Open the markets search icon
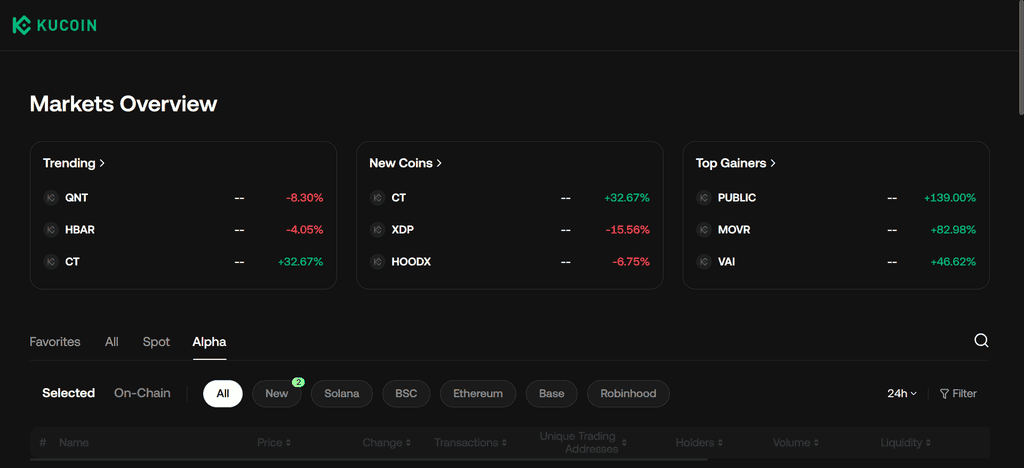Screen dimensions: 1024x468 [981, 341]
